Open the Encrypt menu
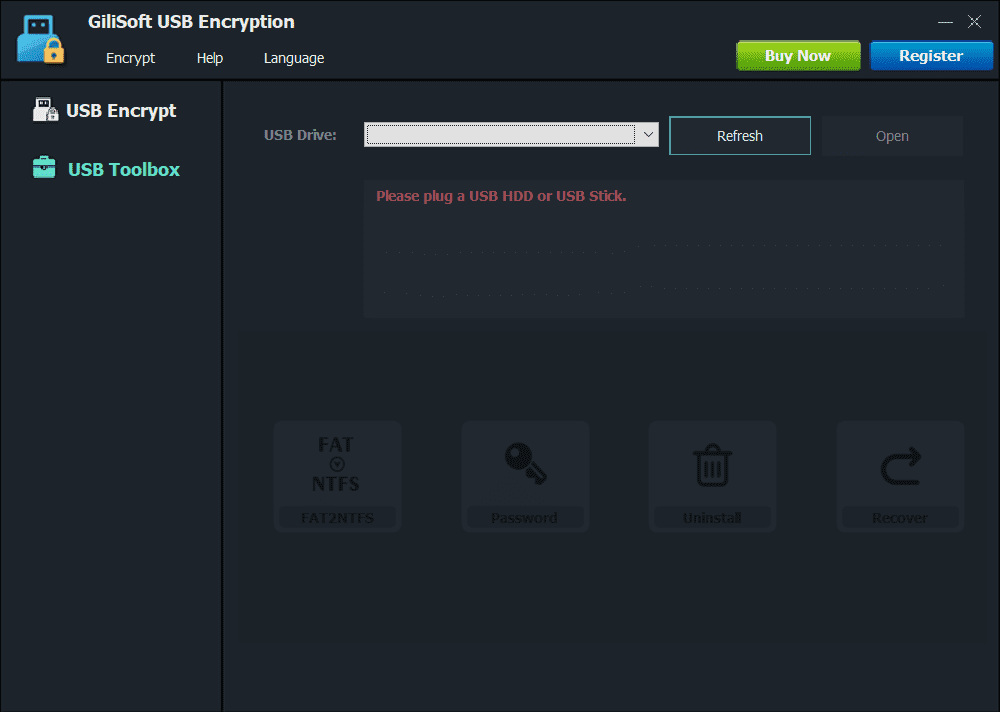Image resolution: width=1000 pixels, height=712 pixels. coord(130,58)
